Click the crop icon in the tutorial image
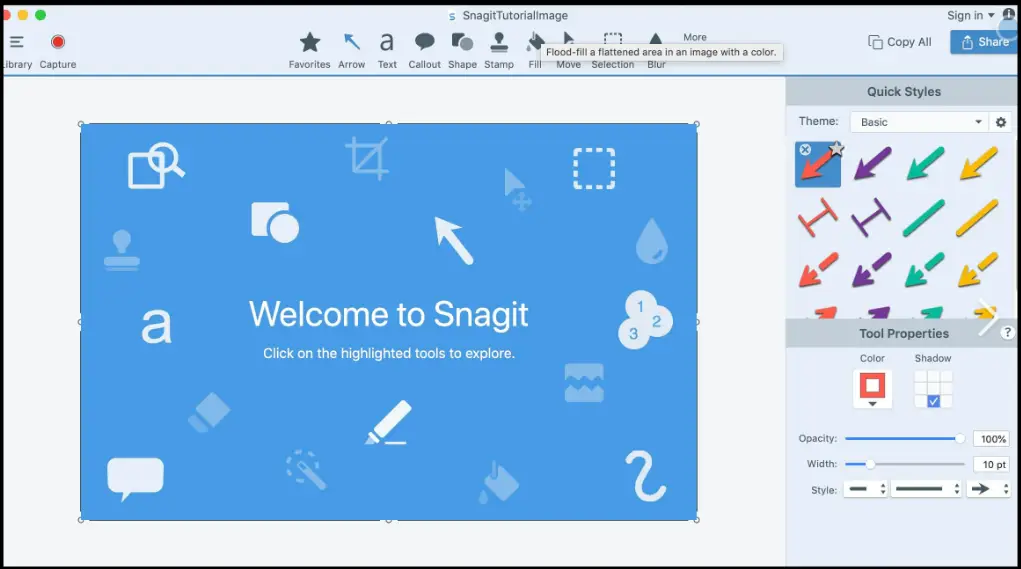This screenshot has height=569, width=1021. coord(367,158)
